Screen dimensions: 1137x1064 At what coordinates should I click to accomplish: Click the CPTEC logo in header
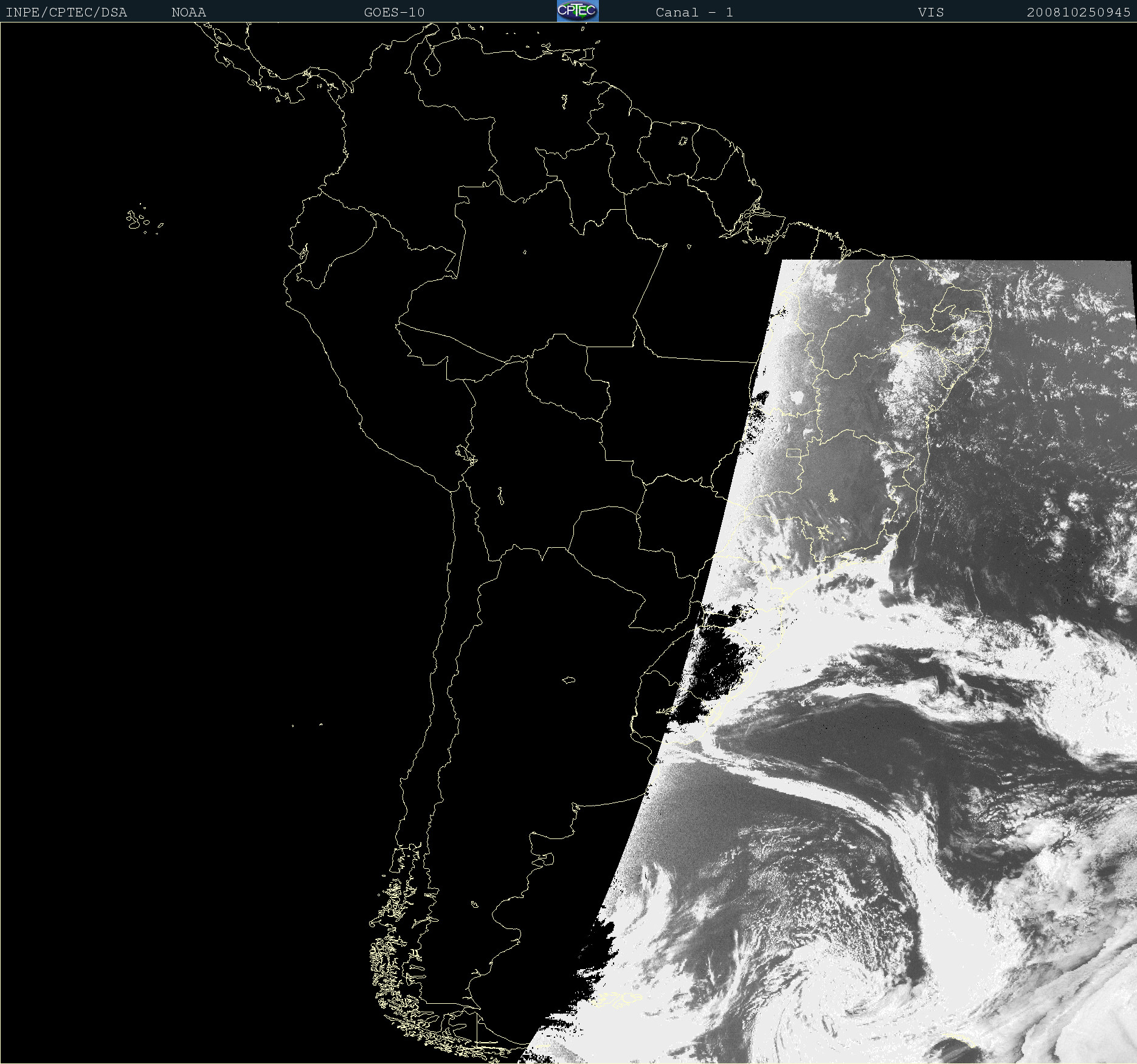point(578,11)
